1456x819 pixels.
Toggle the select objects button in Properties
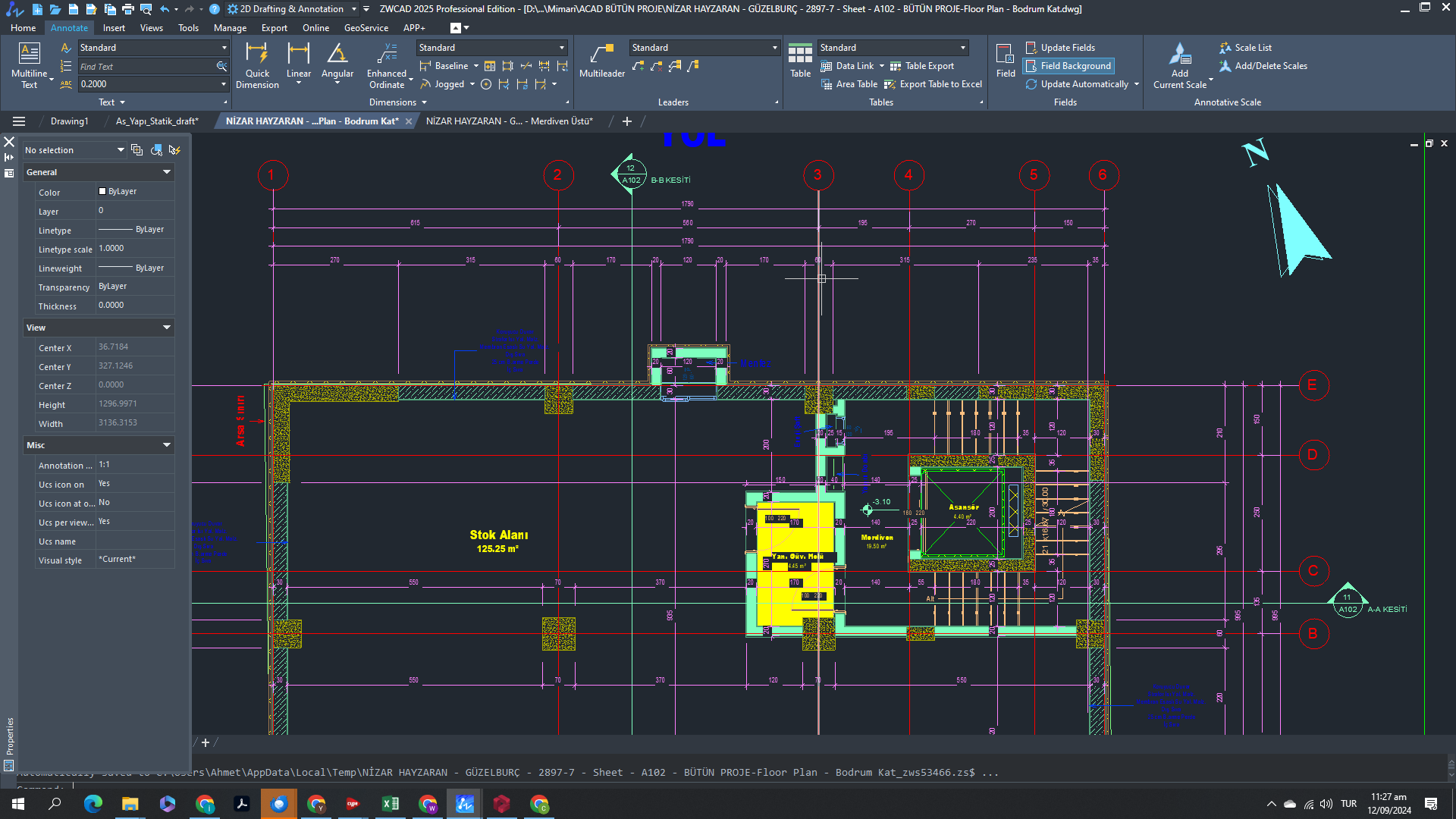point(155,150)
